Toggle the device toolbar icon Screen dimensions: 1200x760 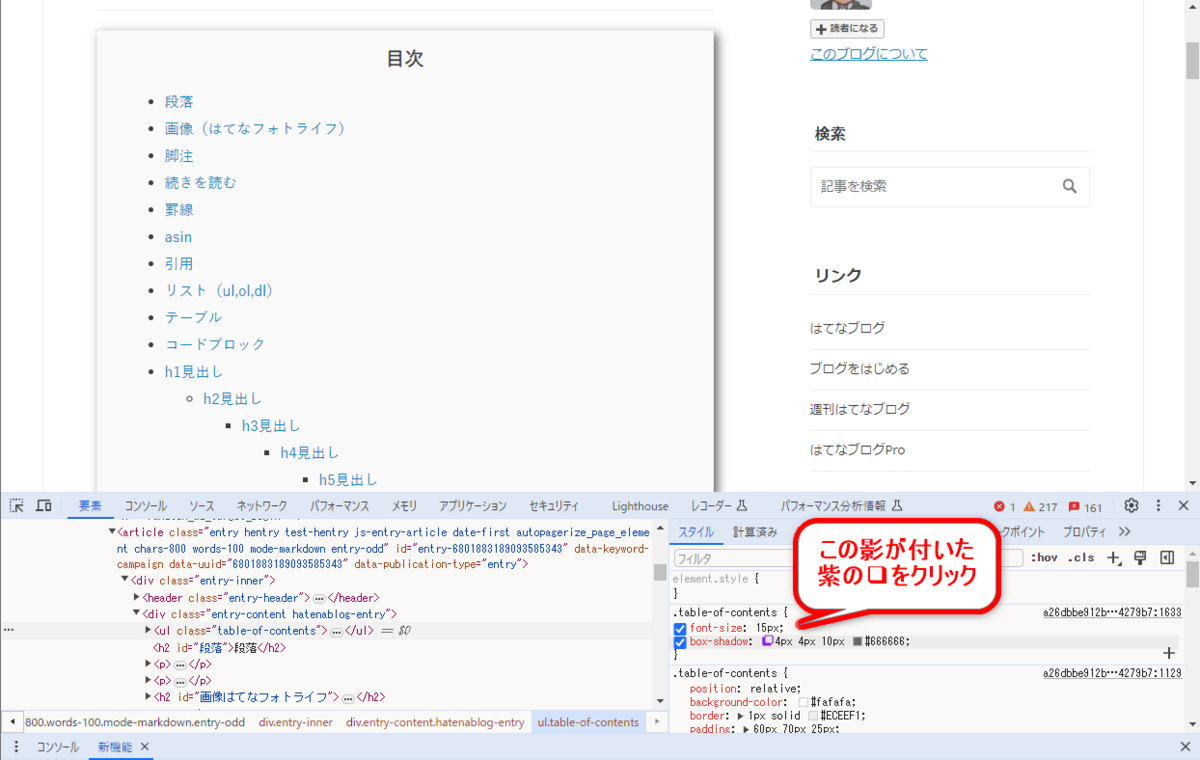coord(44,506)
